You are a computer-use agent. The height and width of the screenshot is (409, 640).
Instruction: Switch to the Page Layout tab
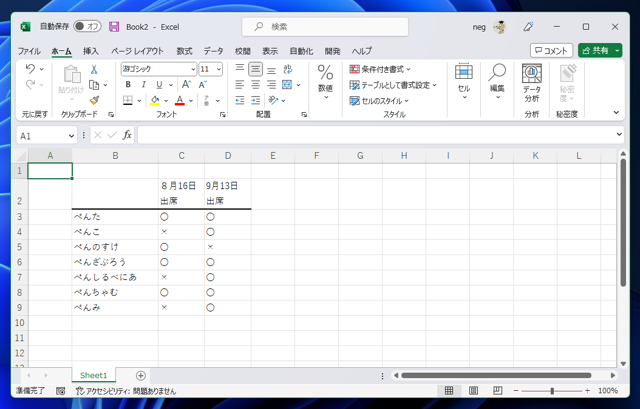click(x=138, y=51)
